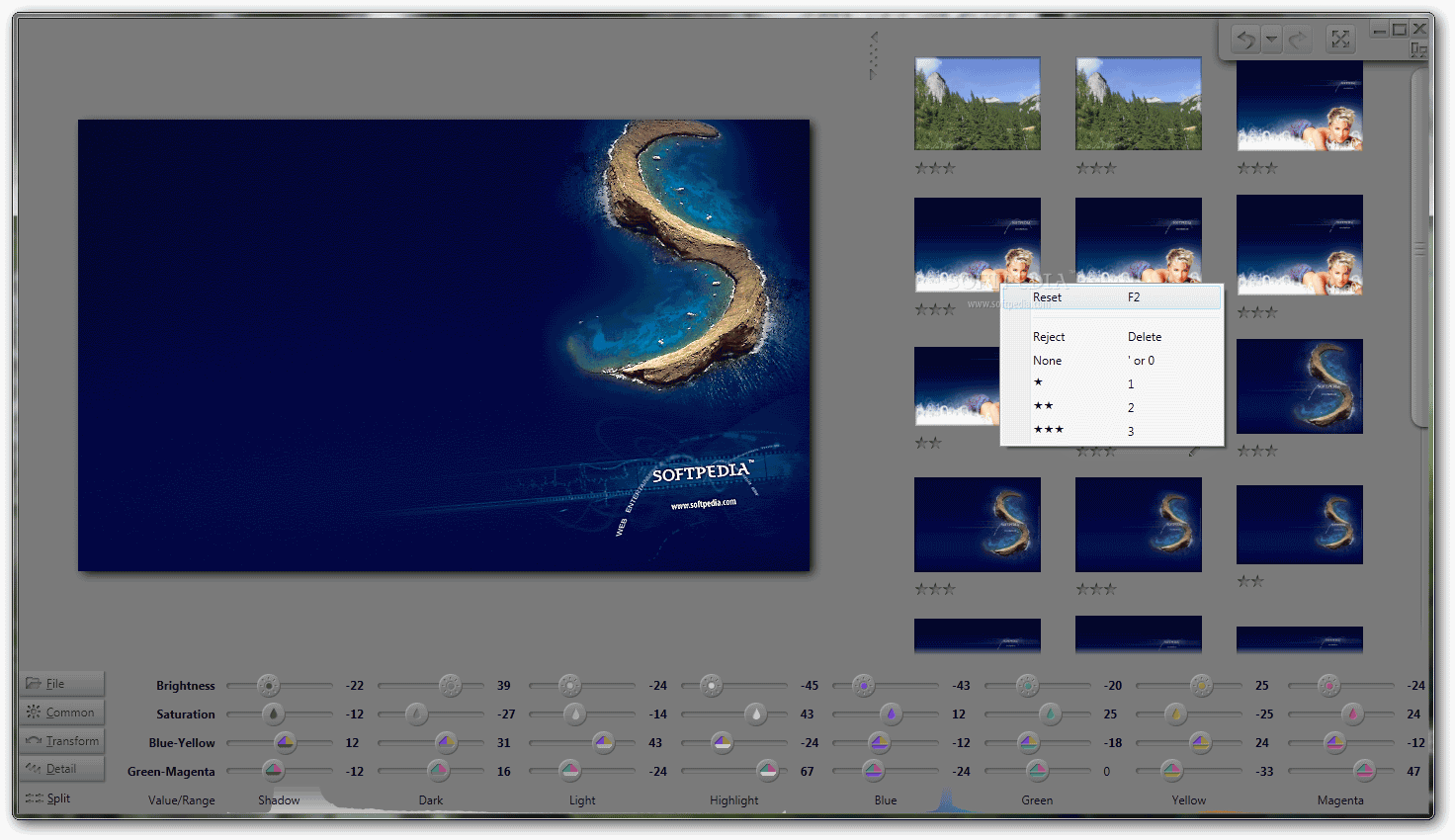
Task: Click the Shadow Blue-Yellow slider handle
Action: tap(285, 742)
